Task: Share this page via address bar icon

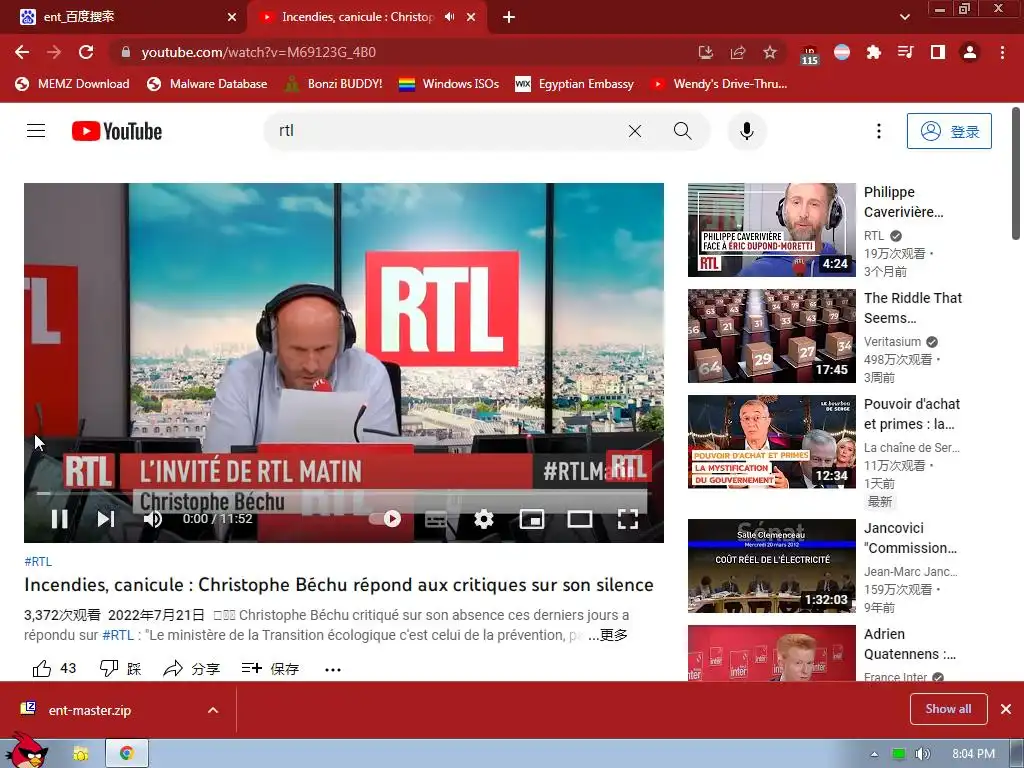Action: coord(738,52)
